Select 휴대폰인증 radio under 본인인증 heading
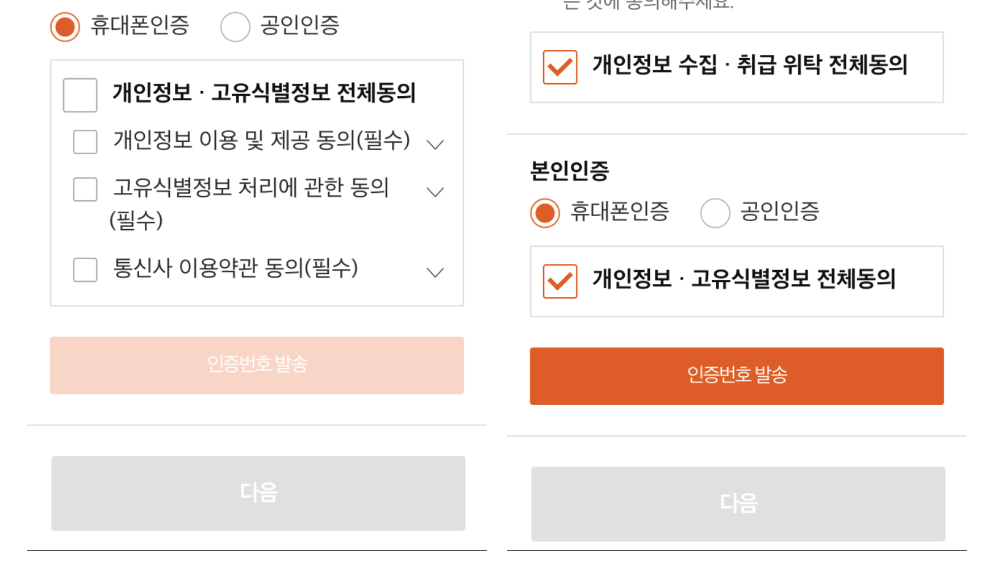The width and height of the screenshot is (997, 569). pos(545,213)
